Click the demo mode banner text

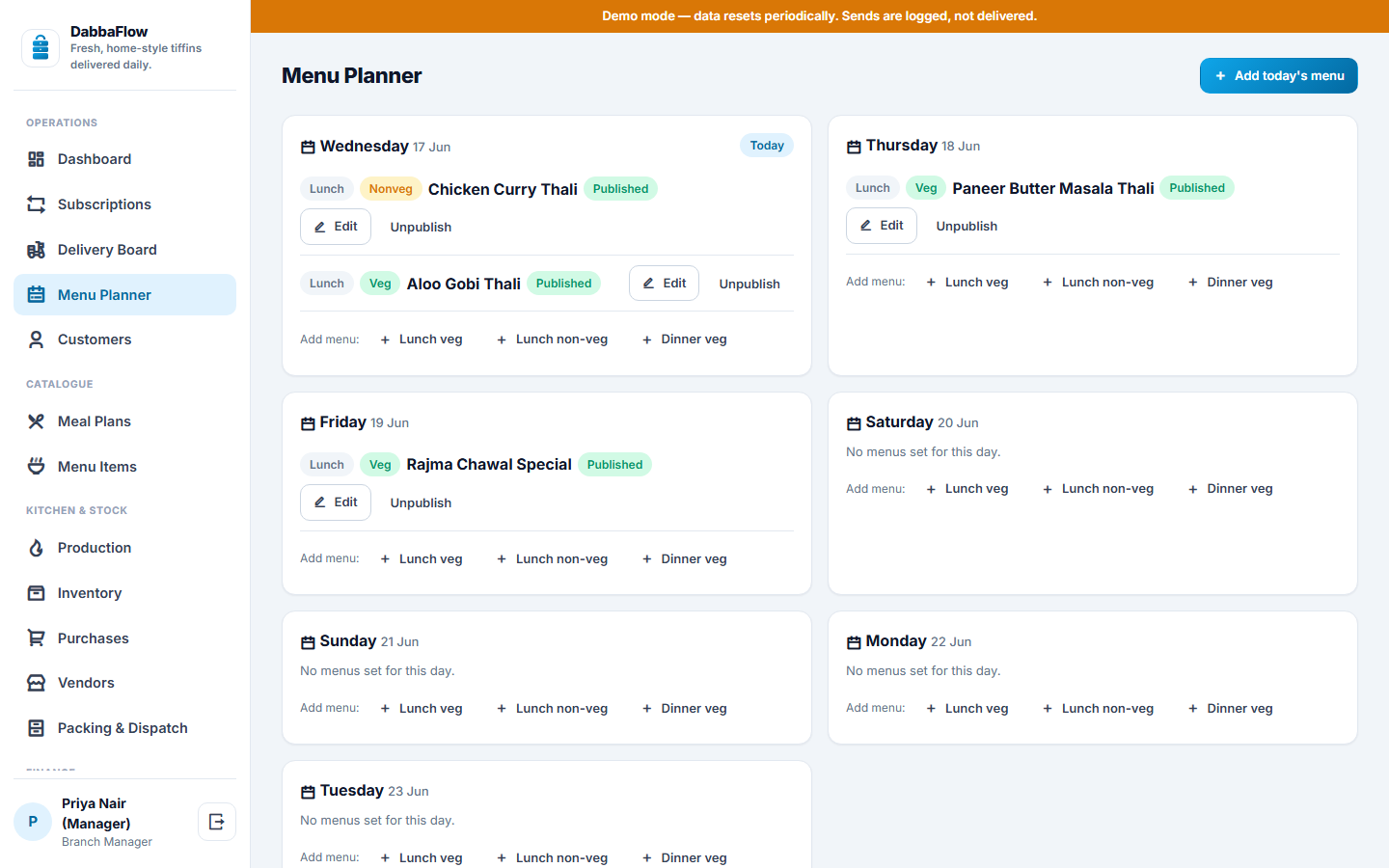click(x=820, y=16)
